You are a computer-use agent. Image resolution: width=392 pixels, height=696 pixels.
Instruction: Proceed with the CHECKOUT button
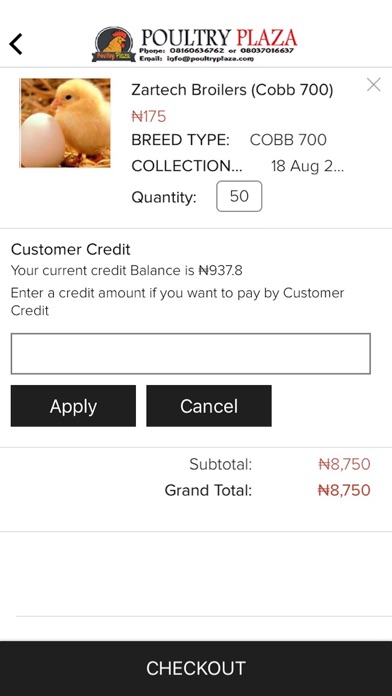[196, 668]
